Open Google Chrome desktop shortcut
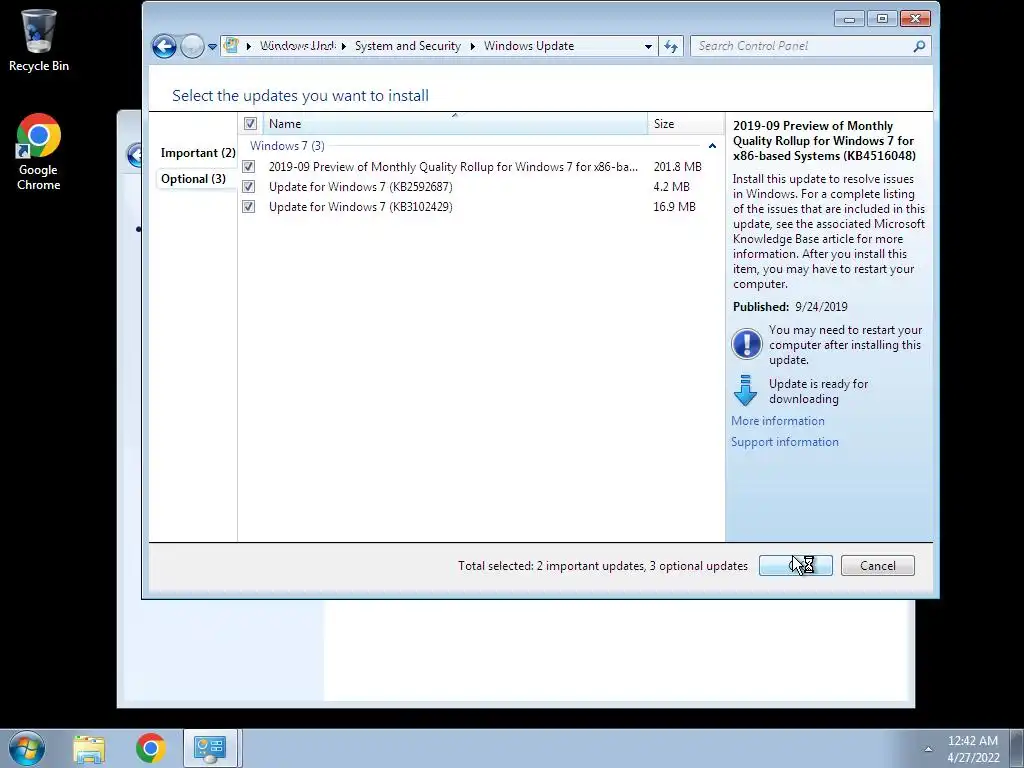This screenshot has height=768, width=1024. [x=39, y=152]
